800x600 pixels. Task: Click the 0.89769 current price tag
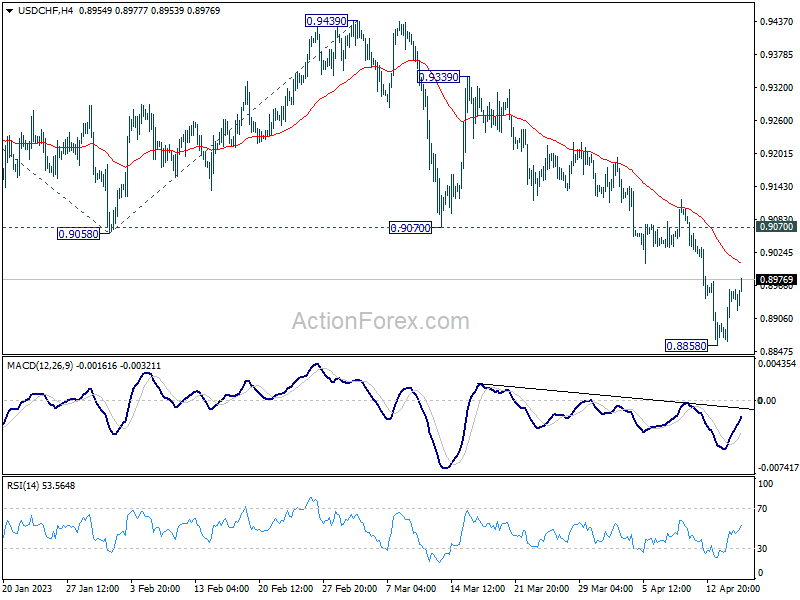[777, 280]
